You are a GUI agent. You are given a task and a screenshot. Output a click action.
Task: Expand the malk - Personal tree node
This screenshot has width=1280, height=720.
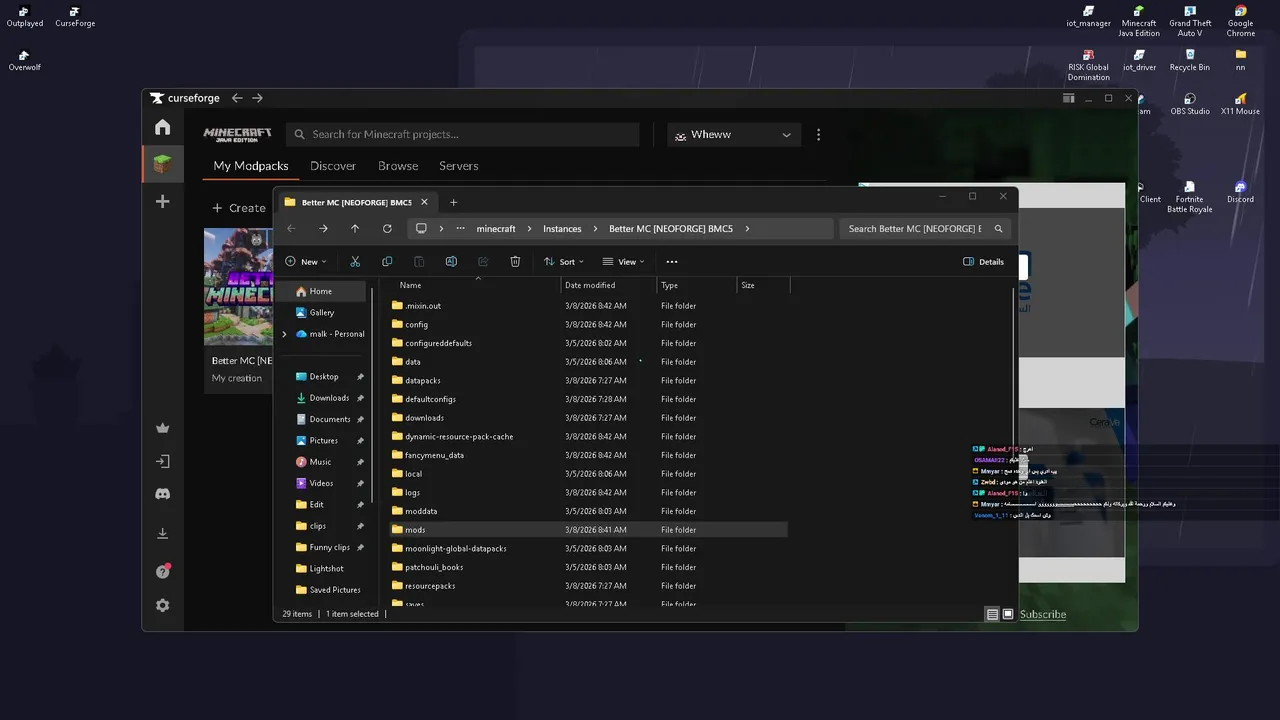(285, 334)
